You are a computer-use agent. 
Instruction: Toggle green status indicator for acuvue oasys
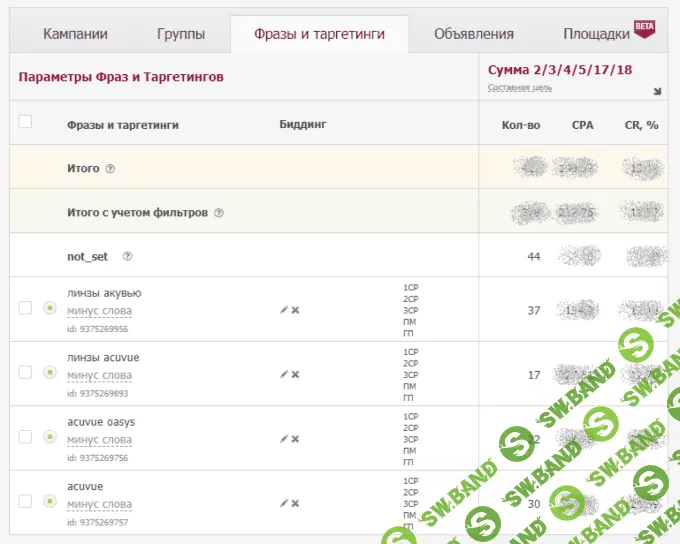coord(49,436)
